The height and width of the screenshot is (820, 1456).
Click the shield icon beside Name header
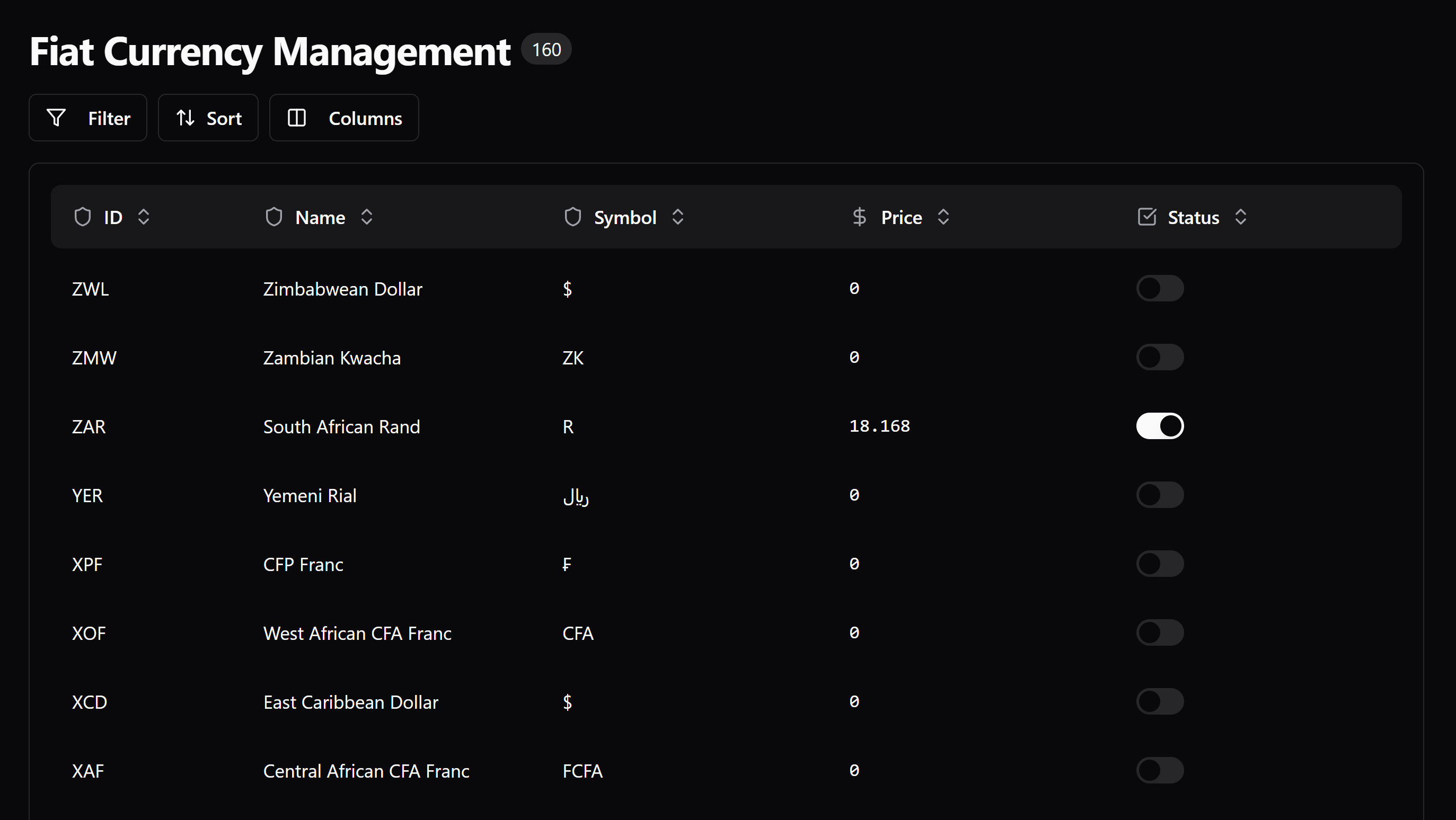[274, 217]
